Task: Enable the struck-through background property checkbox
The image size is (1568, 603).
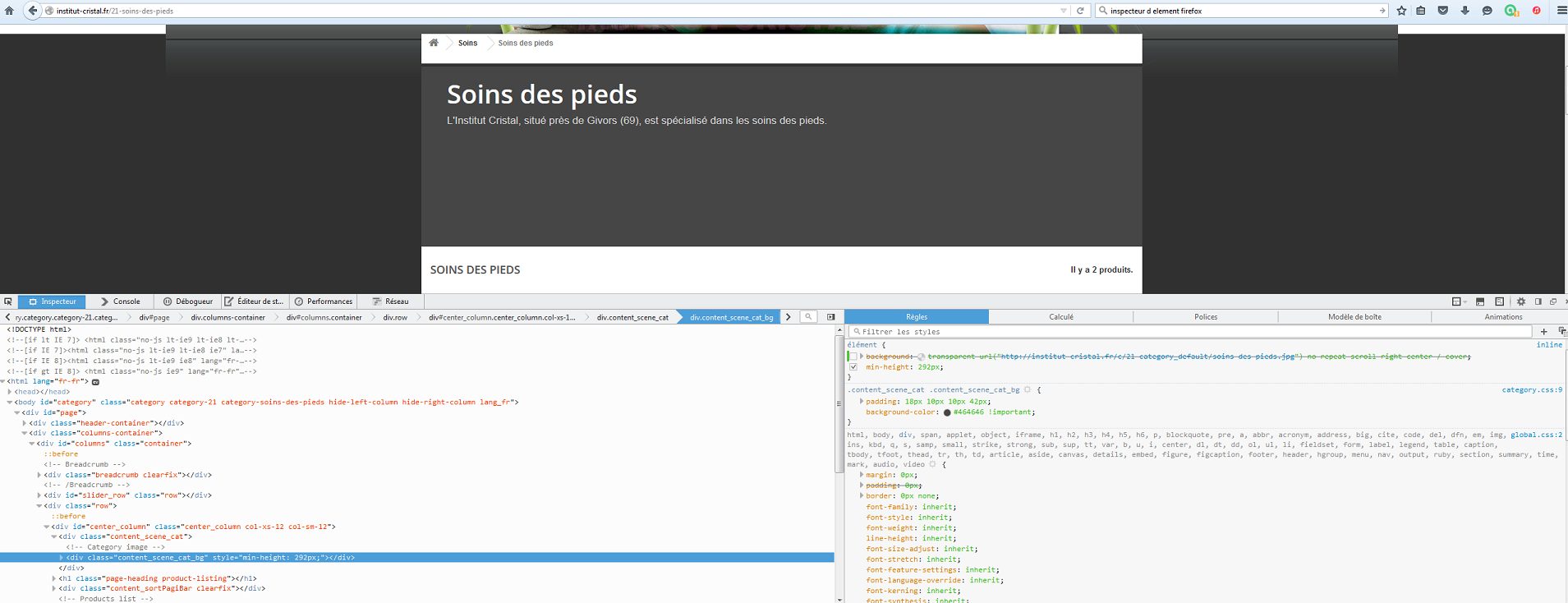Action: (x=853, y=357)
